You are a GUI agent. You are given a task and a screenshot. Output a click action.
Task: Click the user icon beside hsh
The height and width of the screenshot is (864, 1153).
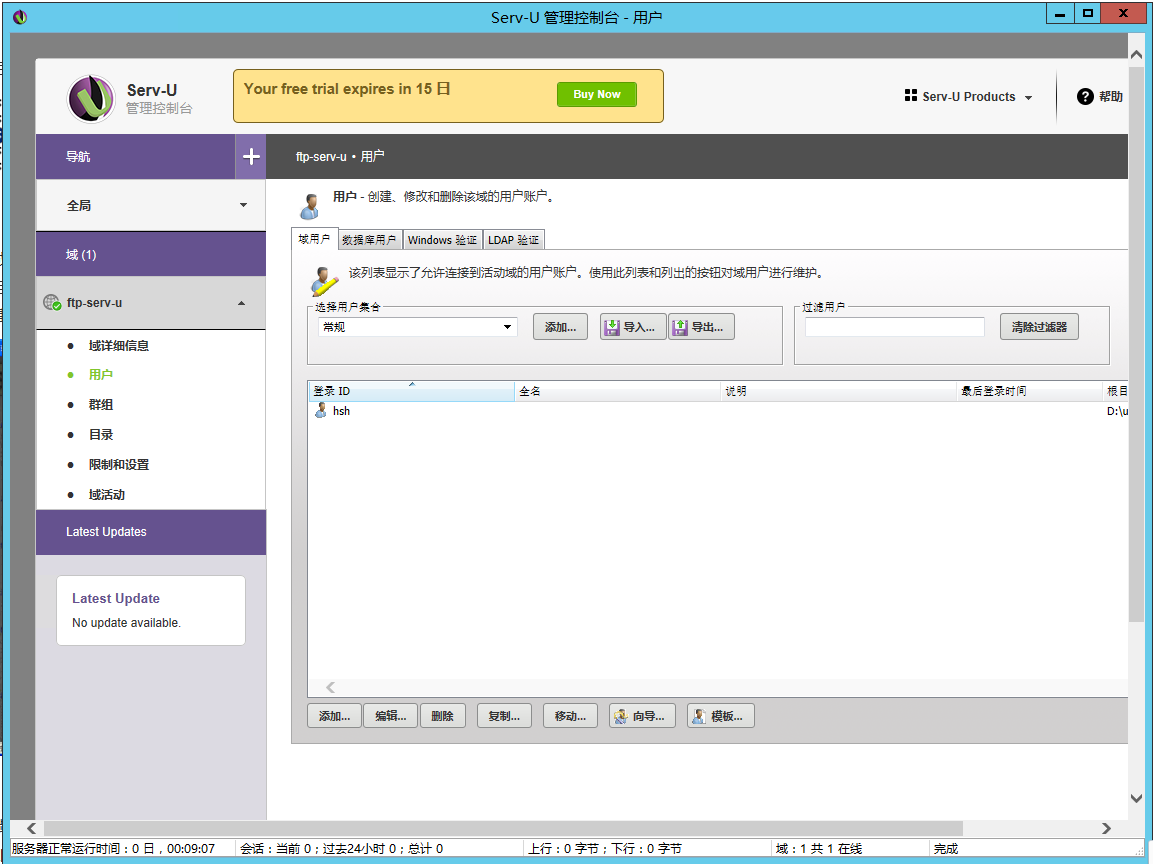click(321, 410)
